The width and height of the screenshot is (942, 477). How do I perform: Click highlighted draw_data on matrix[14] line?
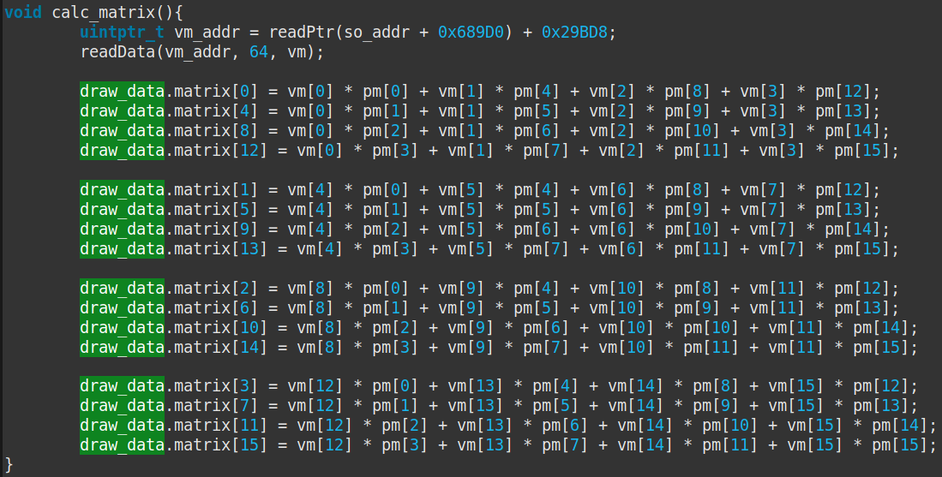point(122,347)
